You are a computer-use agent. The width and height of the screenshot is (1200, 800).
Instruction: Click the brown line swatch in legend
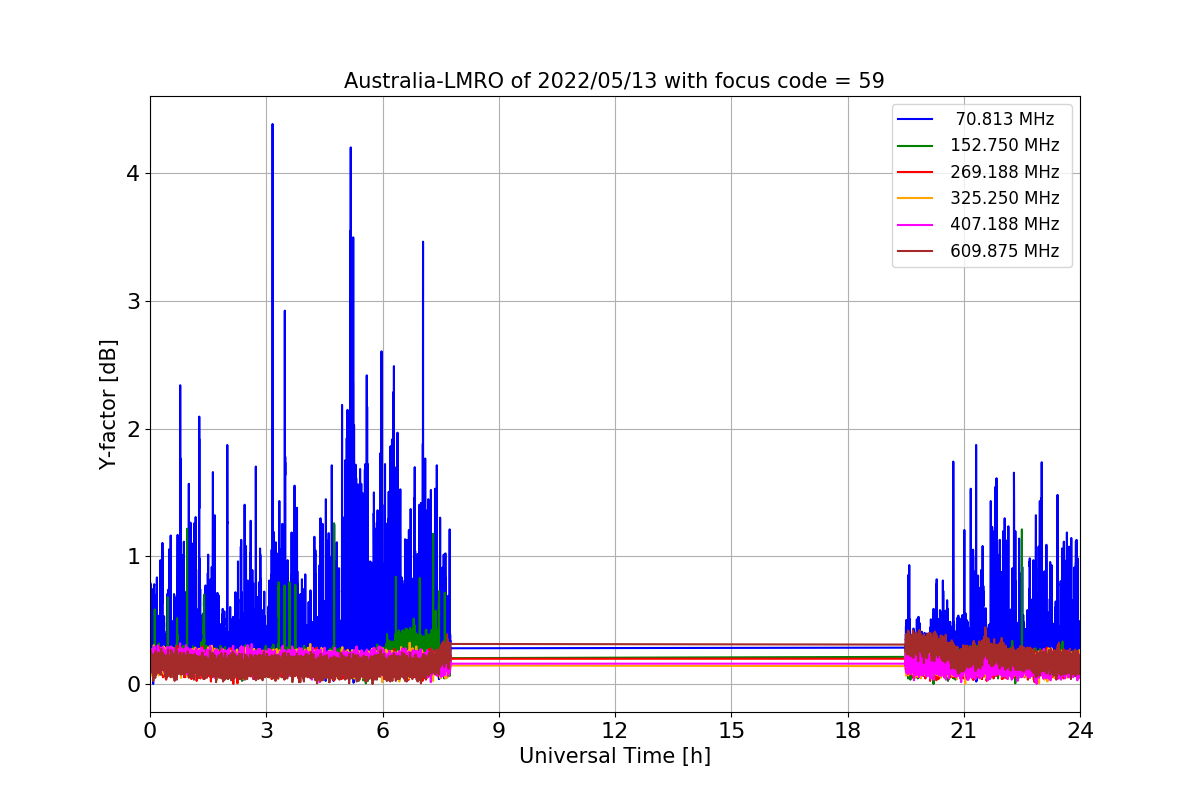[x=916, y=251]
